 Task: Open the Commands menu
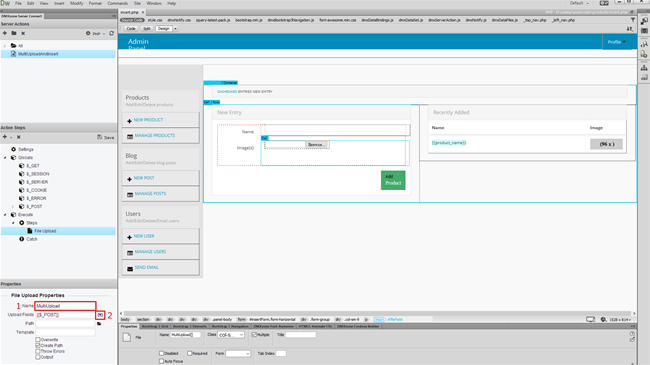tap(117, 3)
